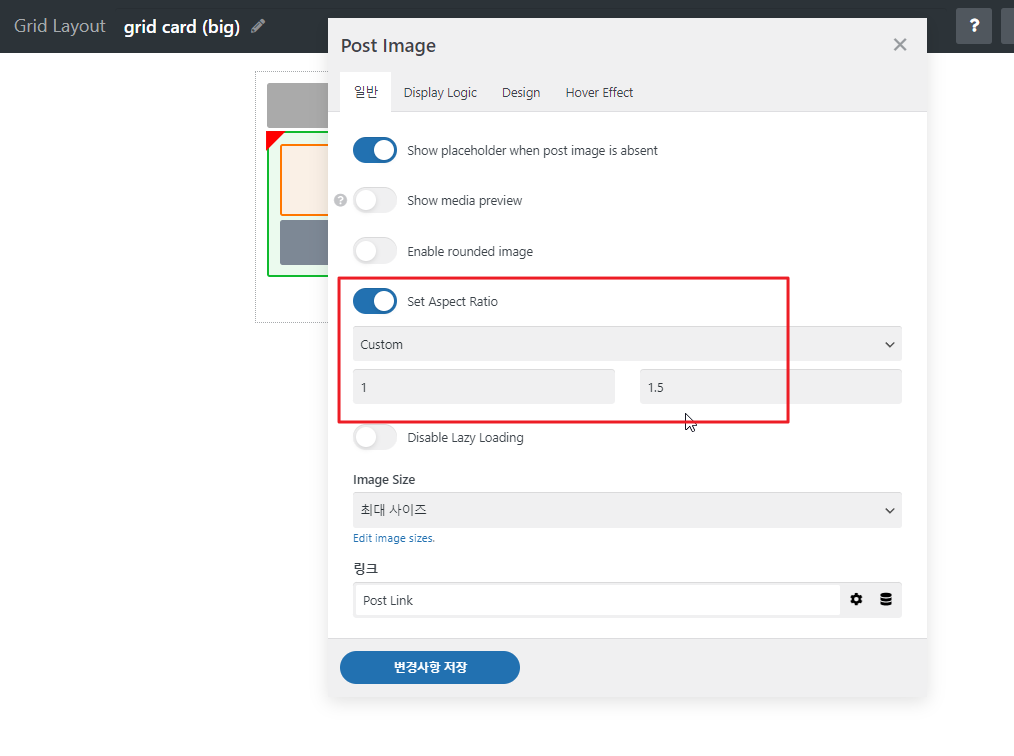Open the help question mark button

coord(973,26)
